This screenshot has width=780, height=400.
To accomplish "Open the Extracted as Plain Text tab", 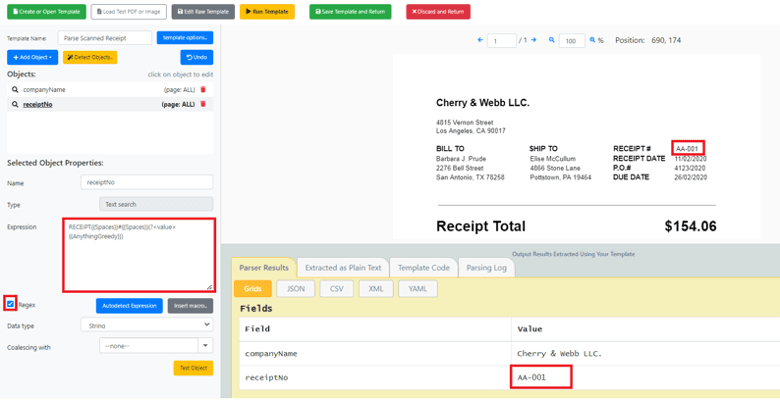I will coord(344,268).
